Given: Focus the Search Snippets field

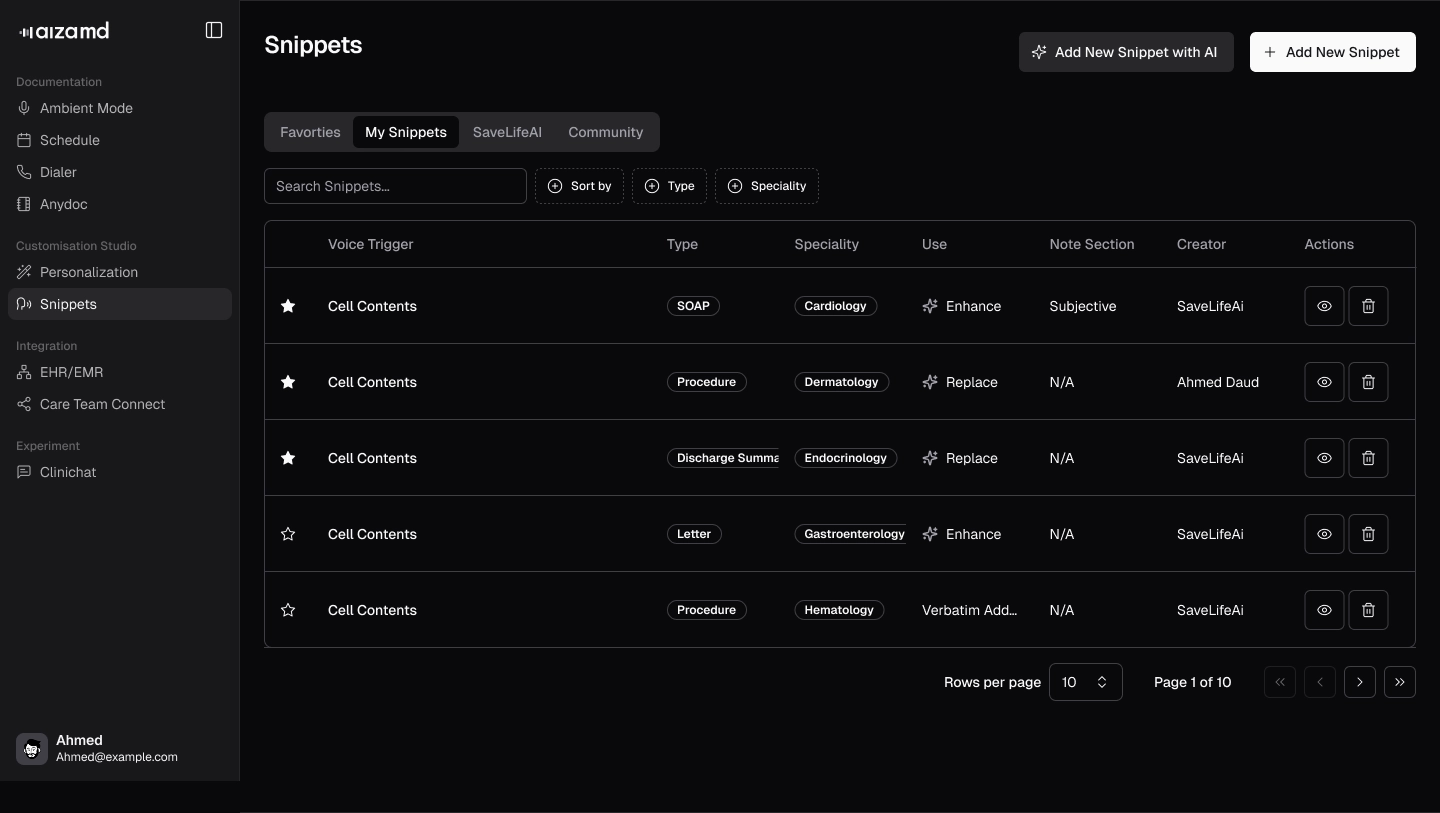Looking at the screenshot, I should 395,186.
